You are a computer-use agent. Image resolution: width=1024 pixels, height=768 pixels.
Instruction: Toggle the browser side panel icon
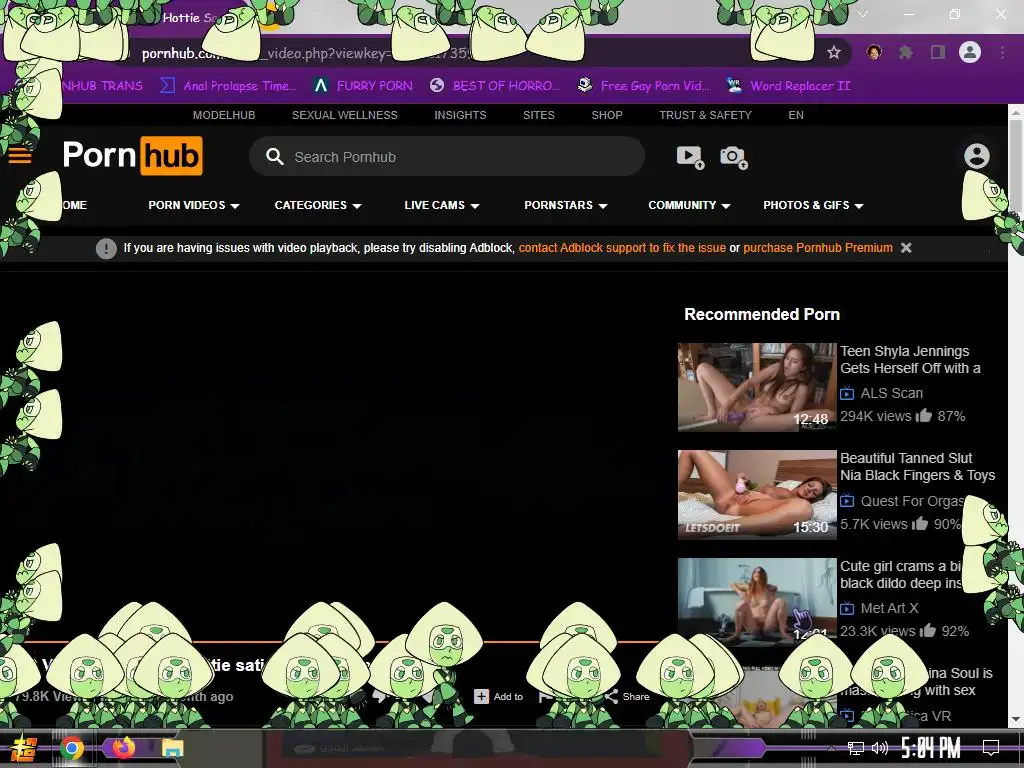938,52
